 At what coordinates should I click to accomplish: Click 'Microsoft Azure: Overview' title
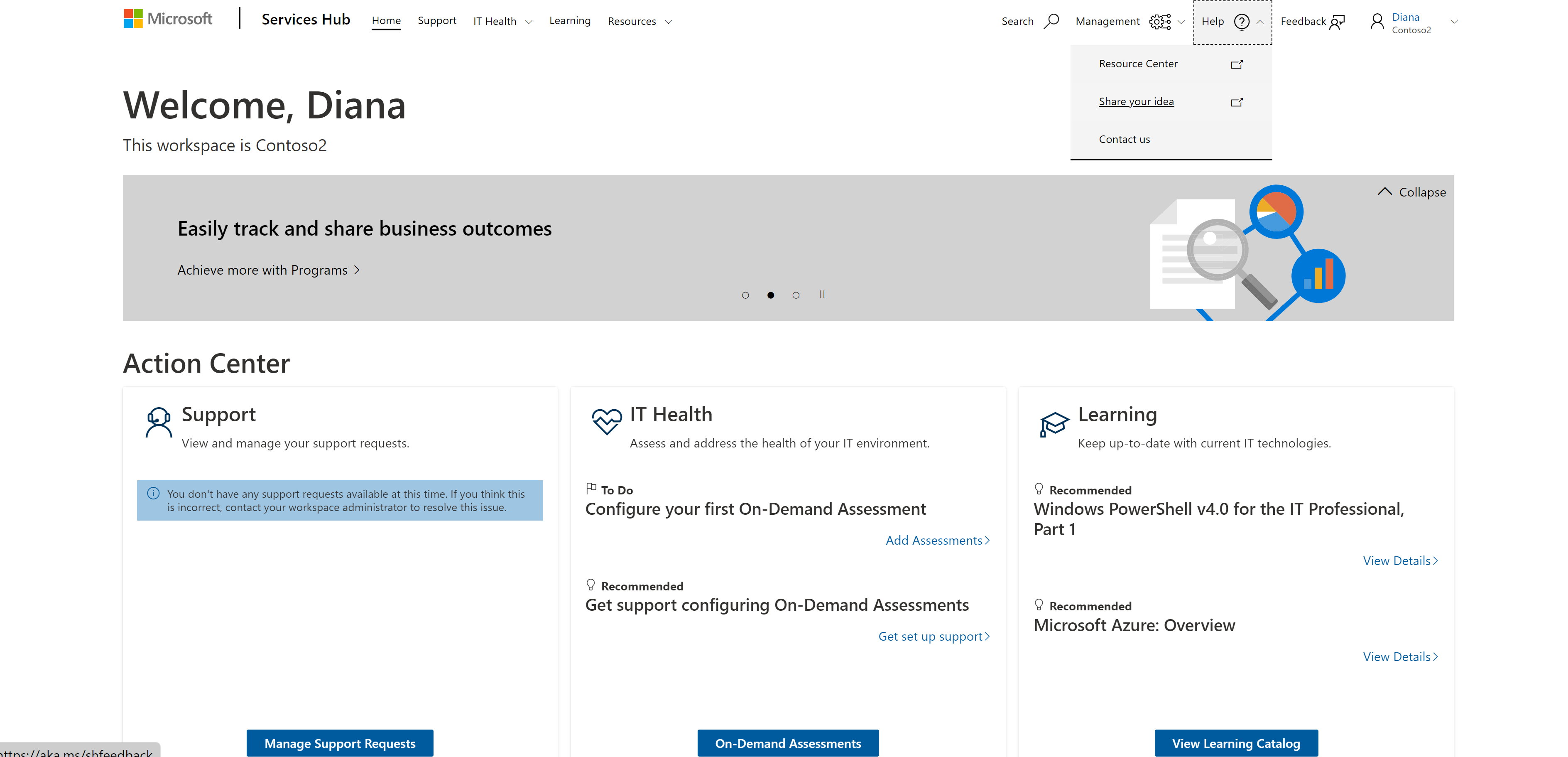tap(1134, 625)
